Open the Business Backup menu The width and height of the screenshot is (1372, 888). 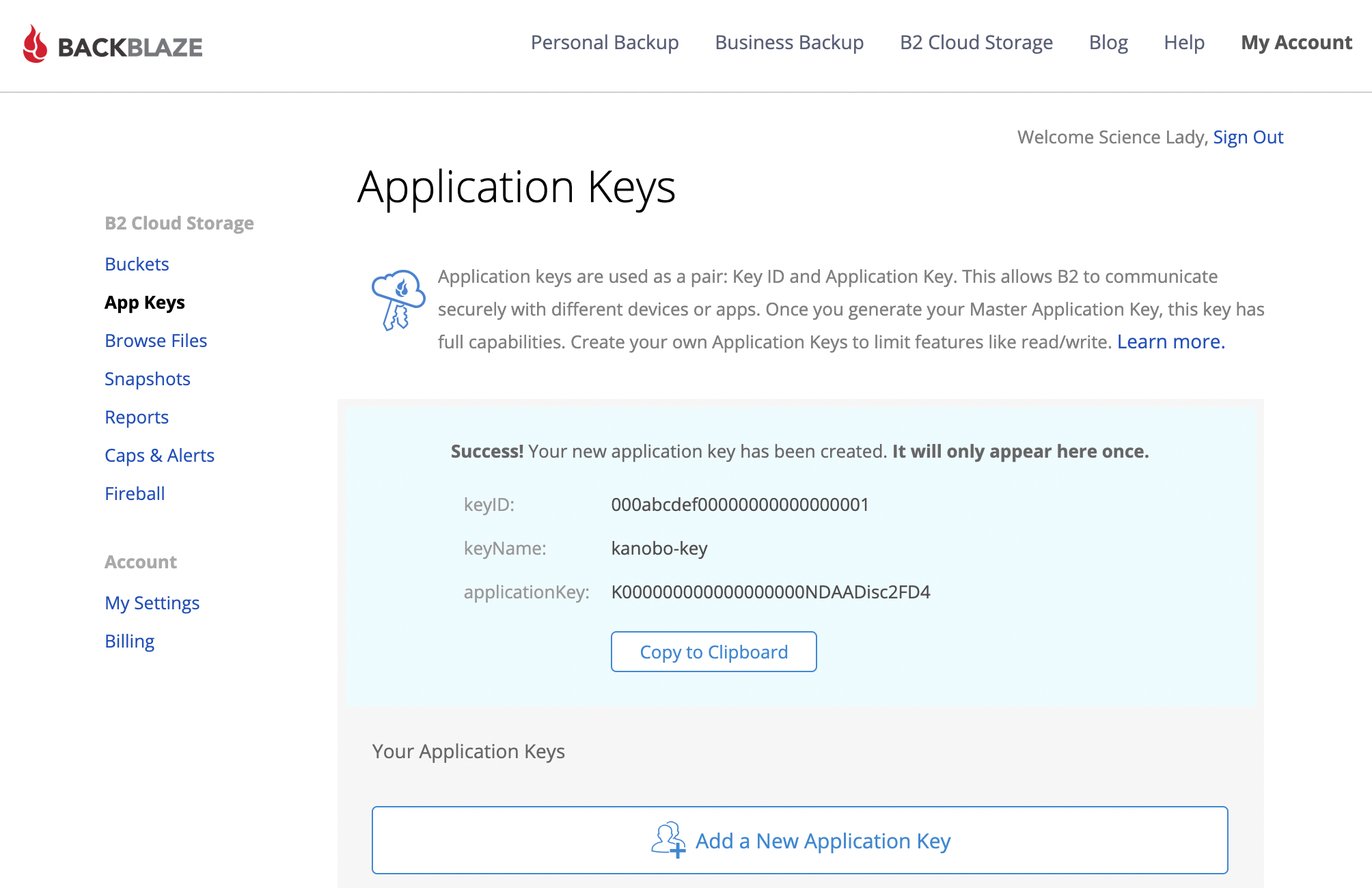(x=788, y=42)
